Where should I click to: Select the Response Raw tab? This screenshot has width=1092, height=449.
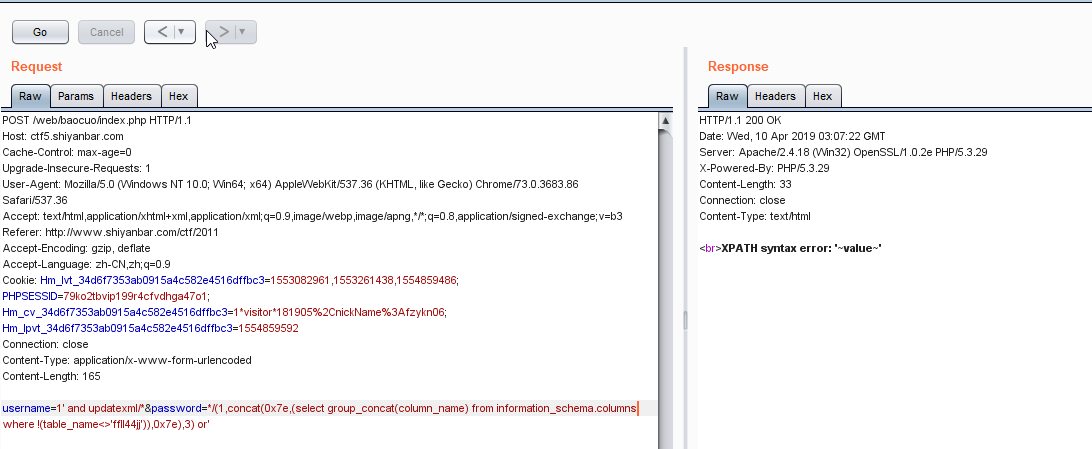[727, 96]
